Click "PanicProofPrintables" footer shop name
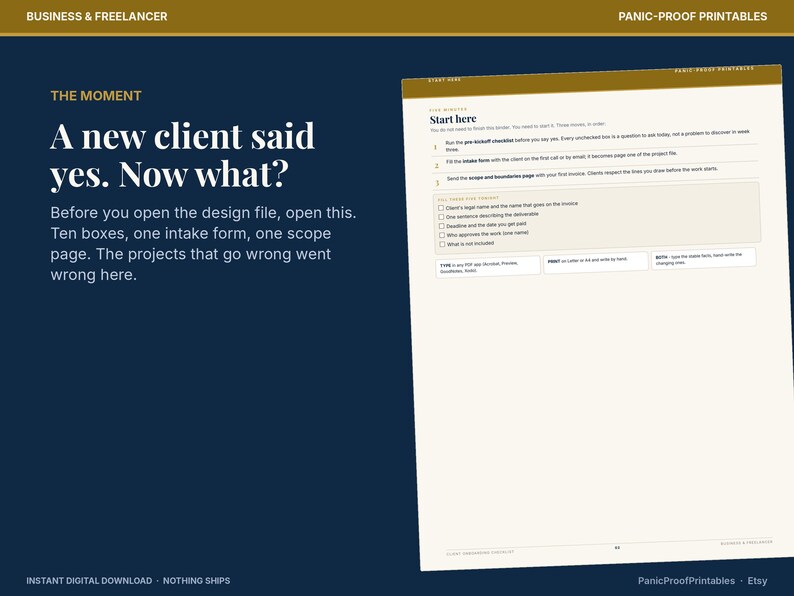The image size is (794, 596). coord(686,581)
